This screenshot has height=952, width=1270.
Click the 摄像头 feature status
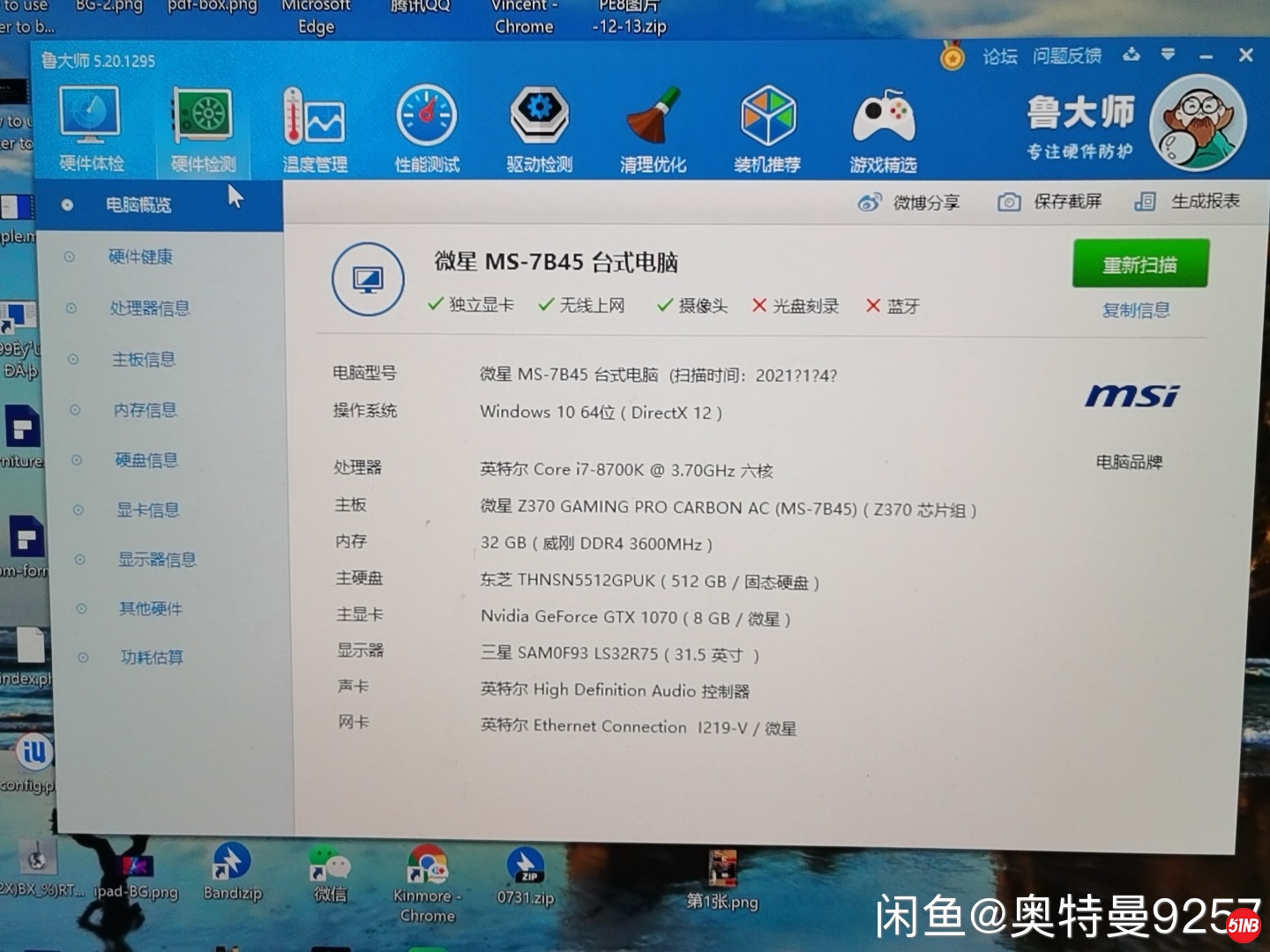tap(692, 306)
